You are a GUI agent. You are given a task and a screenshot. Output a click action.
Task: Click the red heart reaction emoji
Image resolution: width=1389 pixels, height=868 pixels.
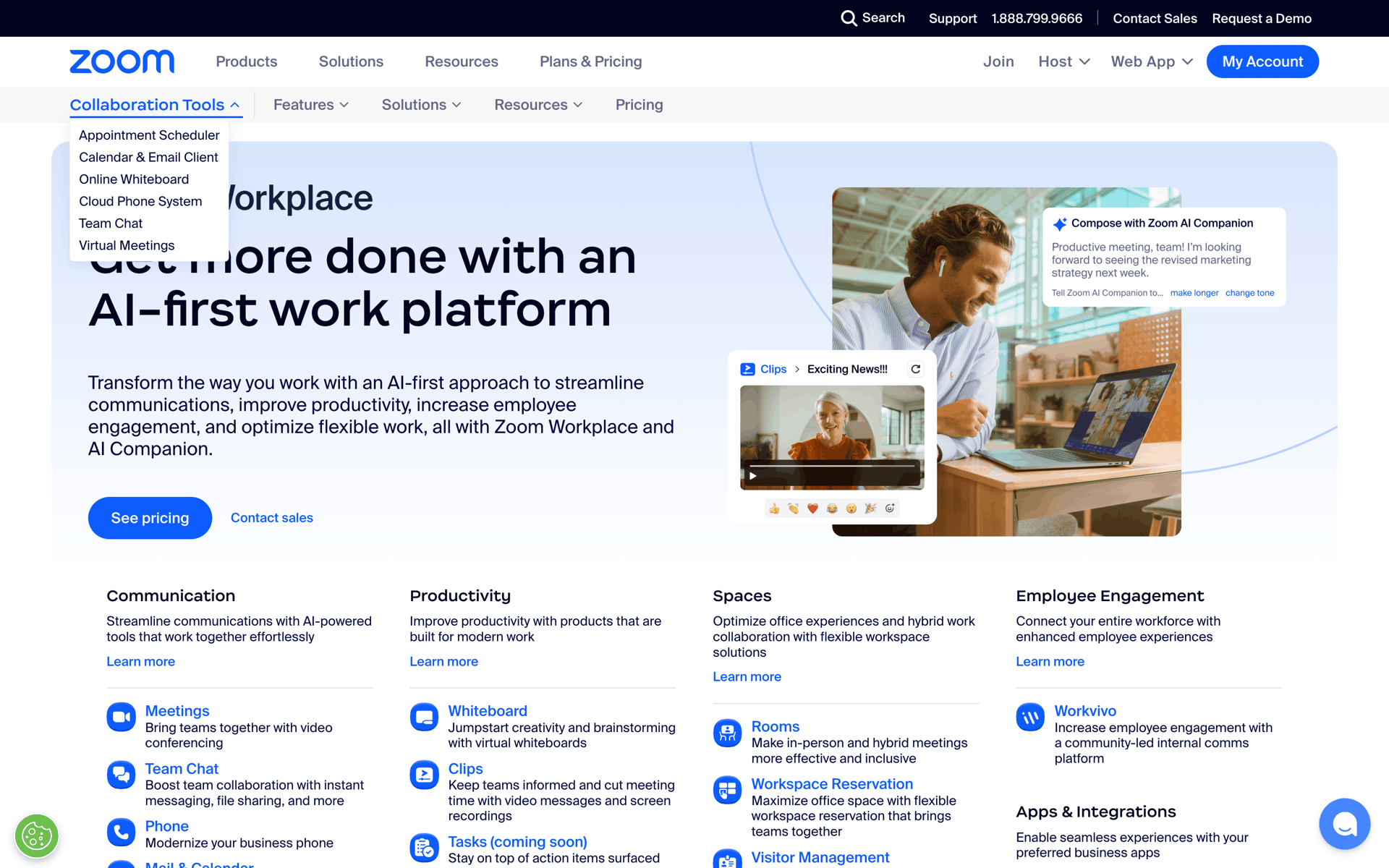coord(812,509)
